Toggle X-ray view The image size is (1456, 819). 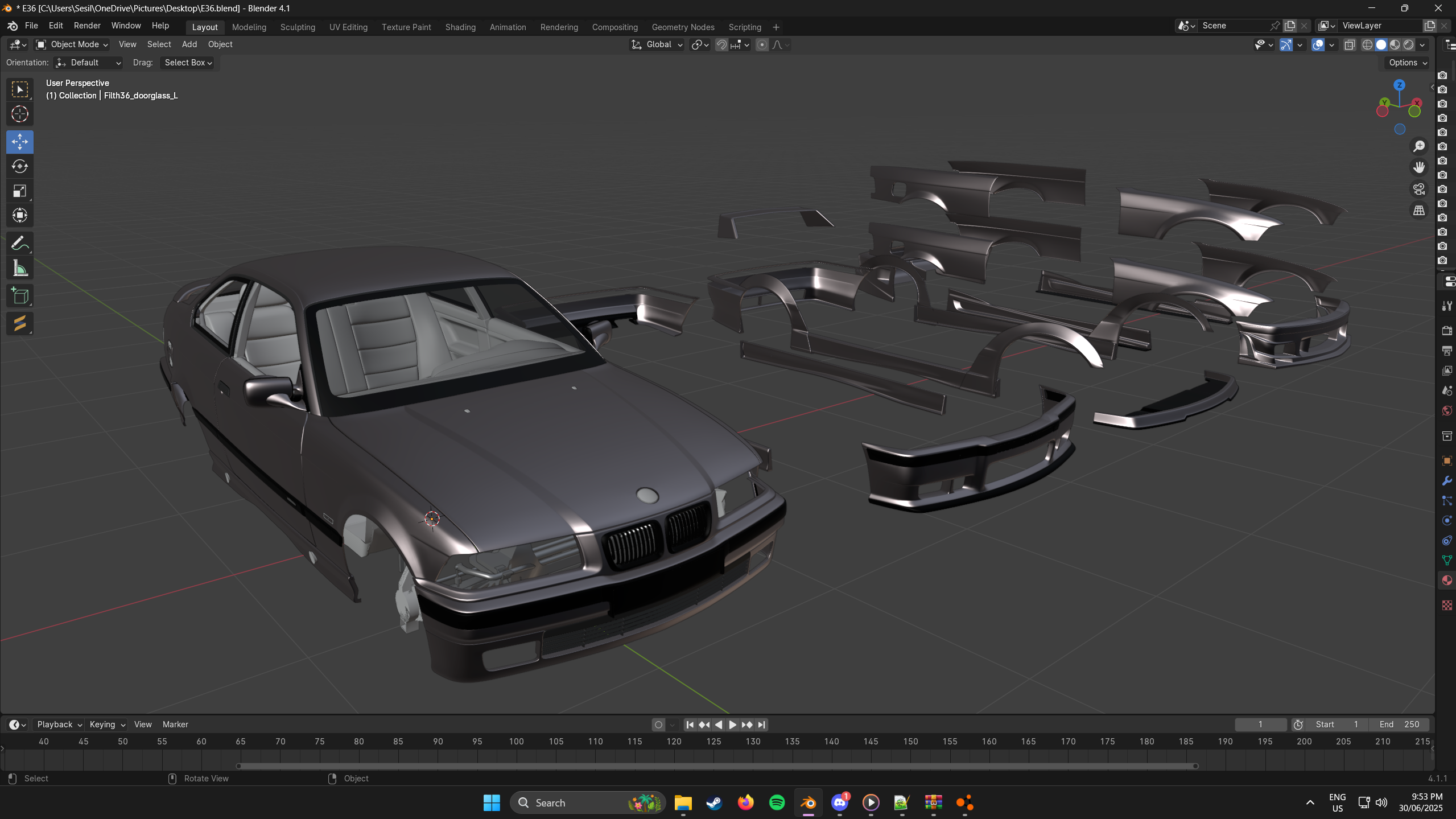tap(1350, 44)
